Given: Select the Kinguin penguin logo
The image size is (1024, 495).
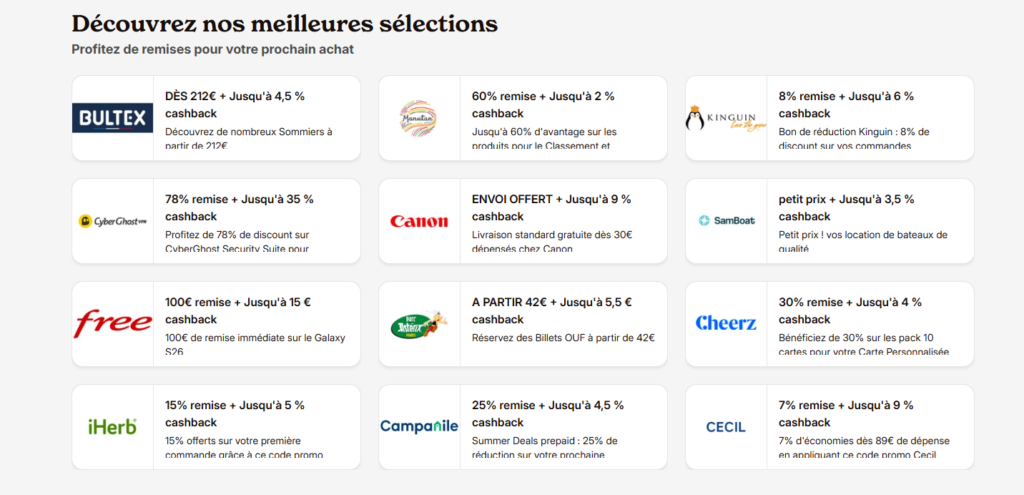Looking at the screenshot, I should (x=725, y=118).
